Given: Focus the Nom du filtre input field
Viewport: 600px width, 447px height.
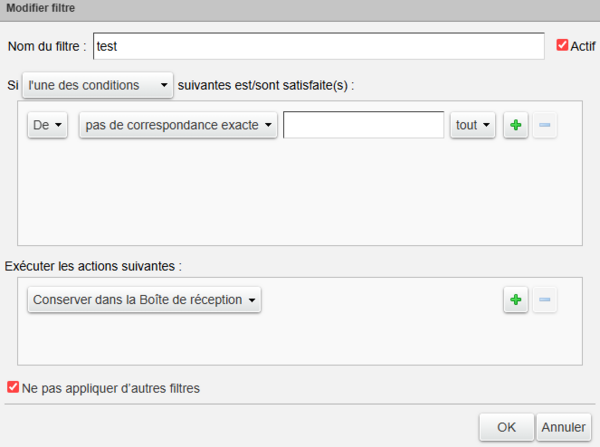Looking at the screenshot, I should [x=318, y=46].
